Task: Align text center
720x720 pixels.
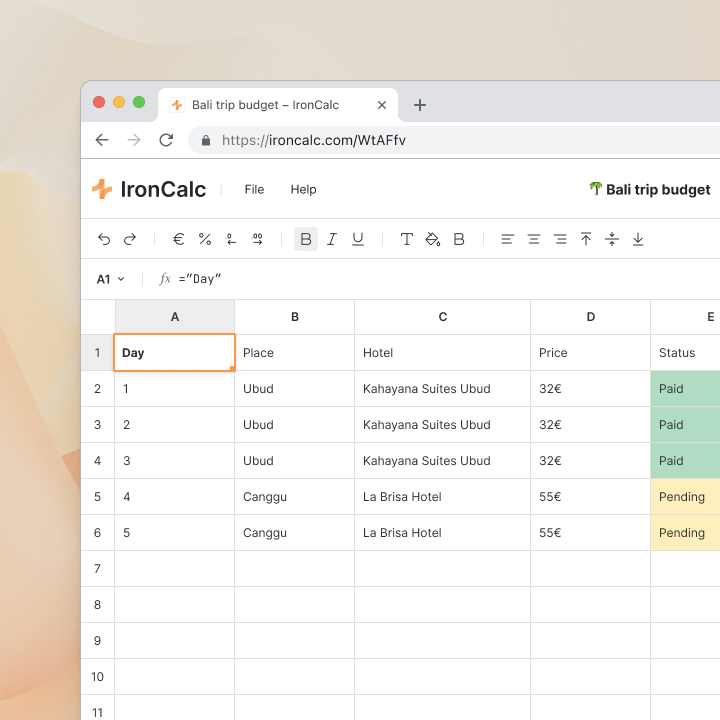Action: click(x=534, y=239)
